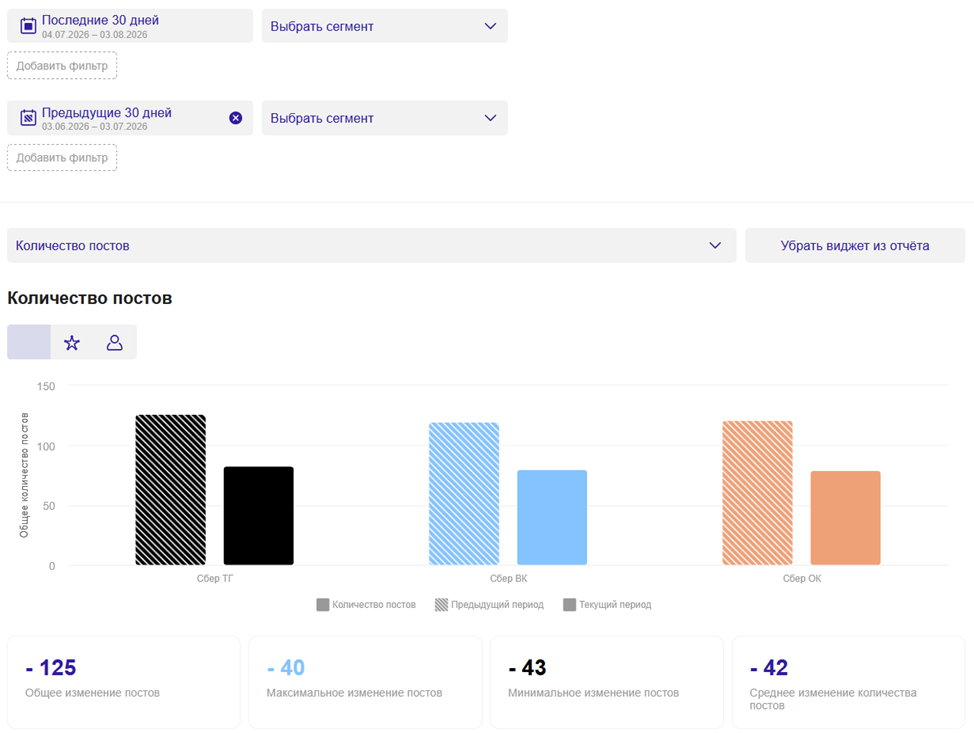
Task: Click the '- 125' total change card
Action: click(x=124, y=682)
